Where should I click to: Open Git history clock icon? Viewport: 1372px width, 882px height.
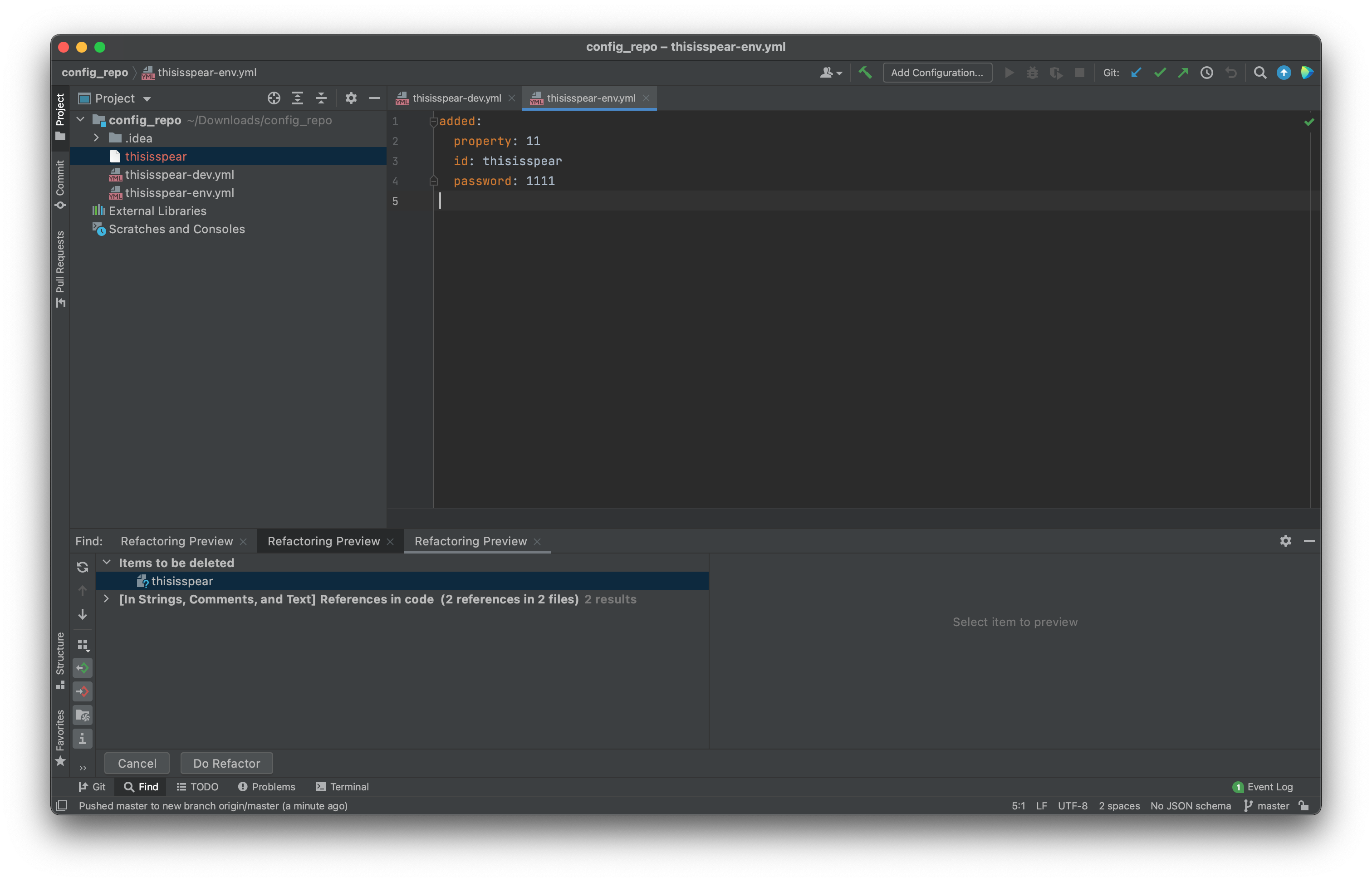[x=1206, y=73]
